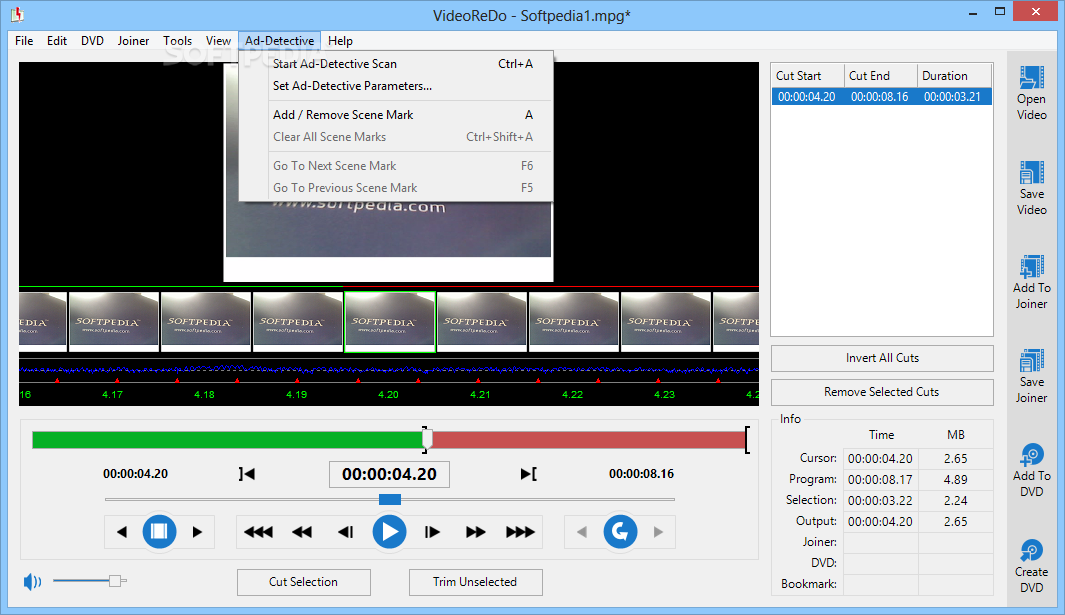The image size is (1065, 615).
Task: Click the black right arrow beside stop button
Action: point(197,532)
